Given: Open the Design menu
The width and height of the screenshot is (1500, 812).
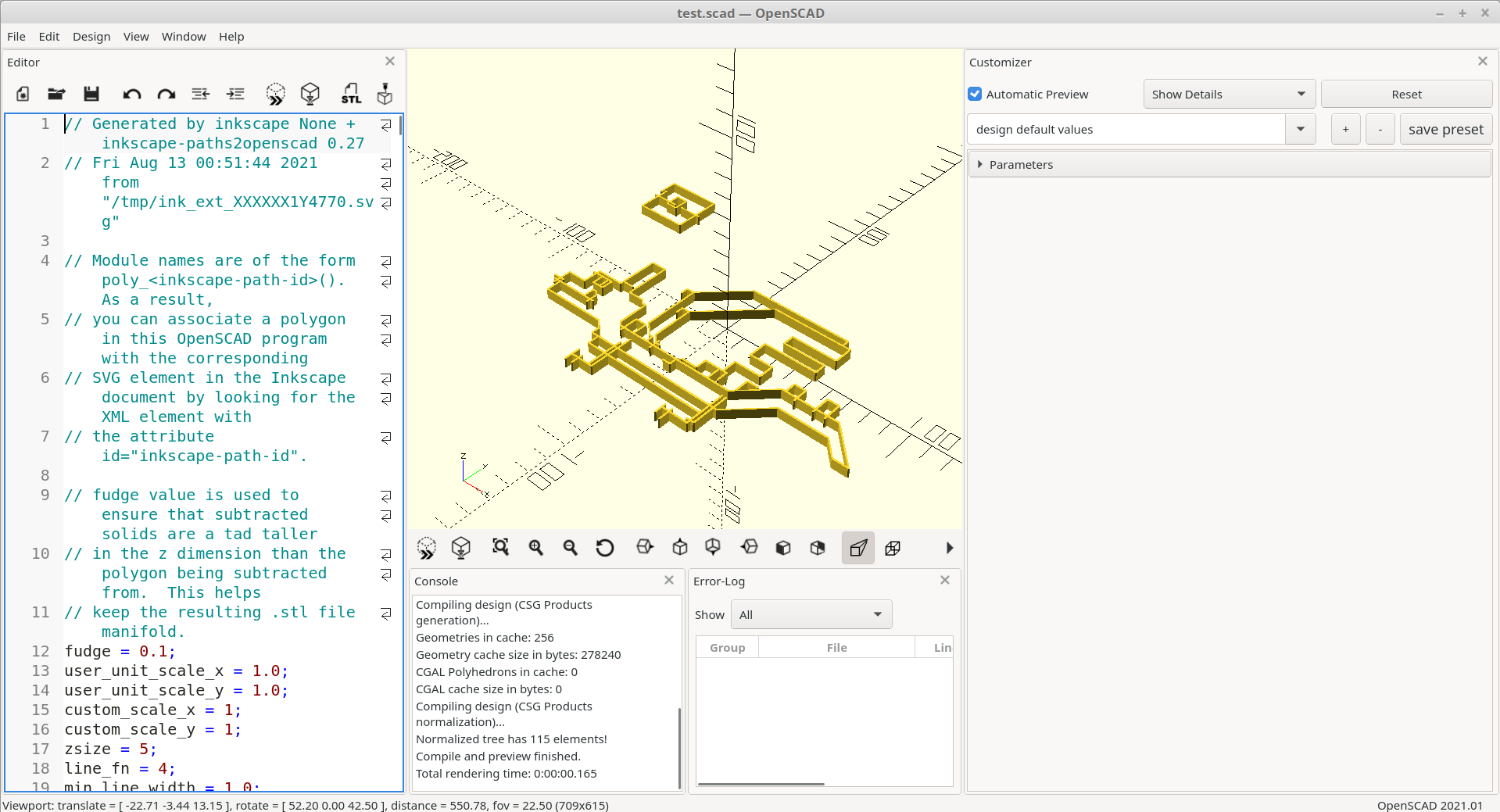Looking at the screenshot, I should [91, 36].
